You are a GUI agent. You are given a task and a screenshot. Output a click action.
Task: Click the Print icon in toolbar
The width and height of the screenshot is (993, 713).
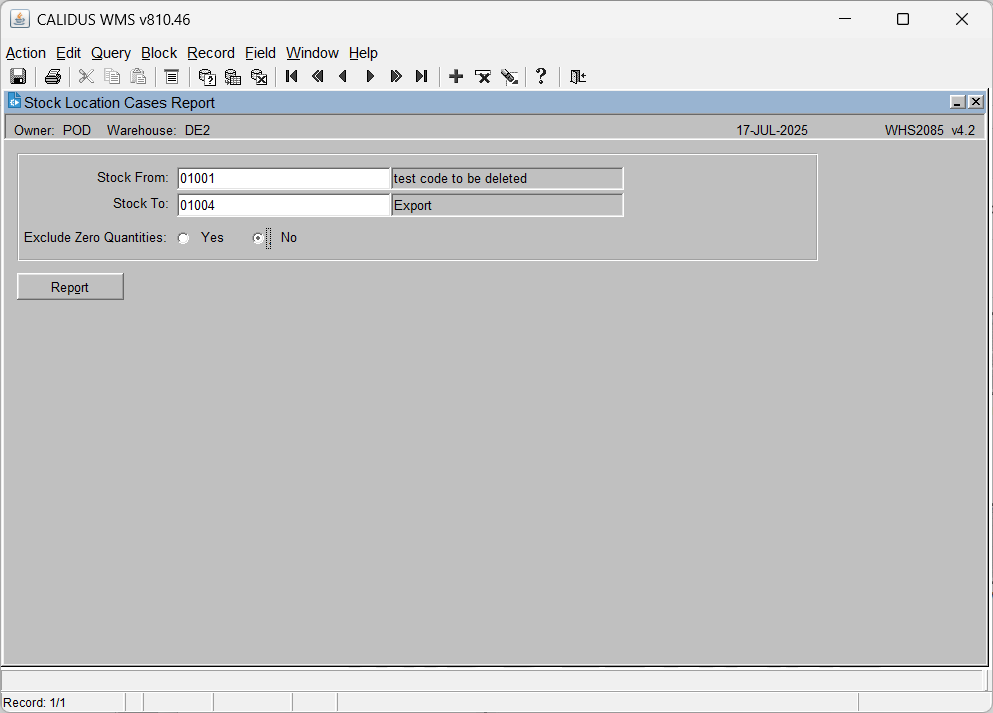pos(53,77)
